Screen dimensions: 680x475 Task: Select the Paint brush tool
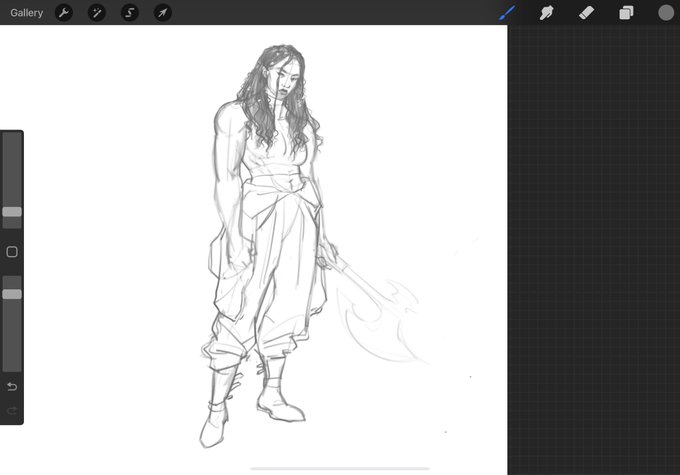pyautogui.click(x=507, y=13)
